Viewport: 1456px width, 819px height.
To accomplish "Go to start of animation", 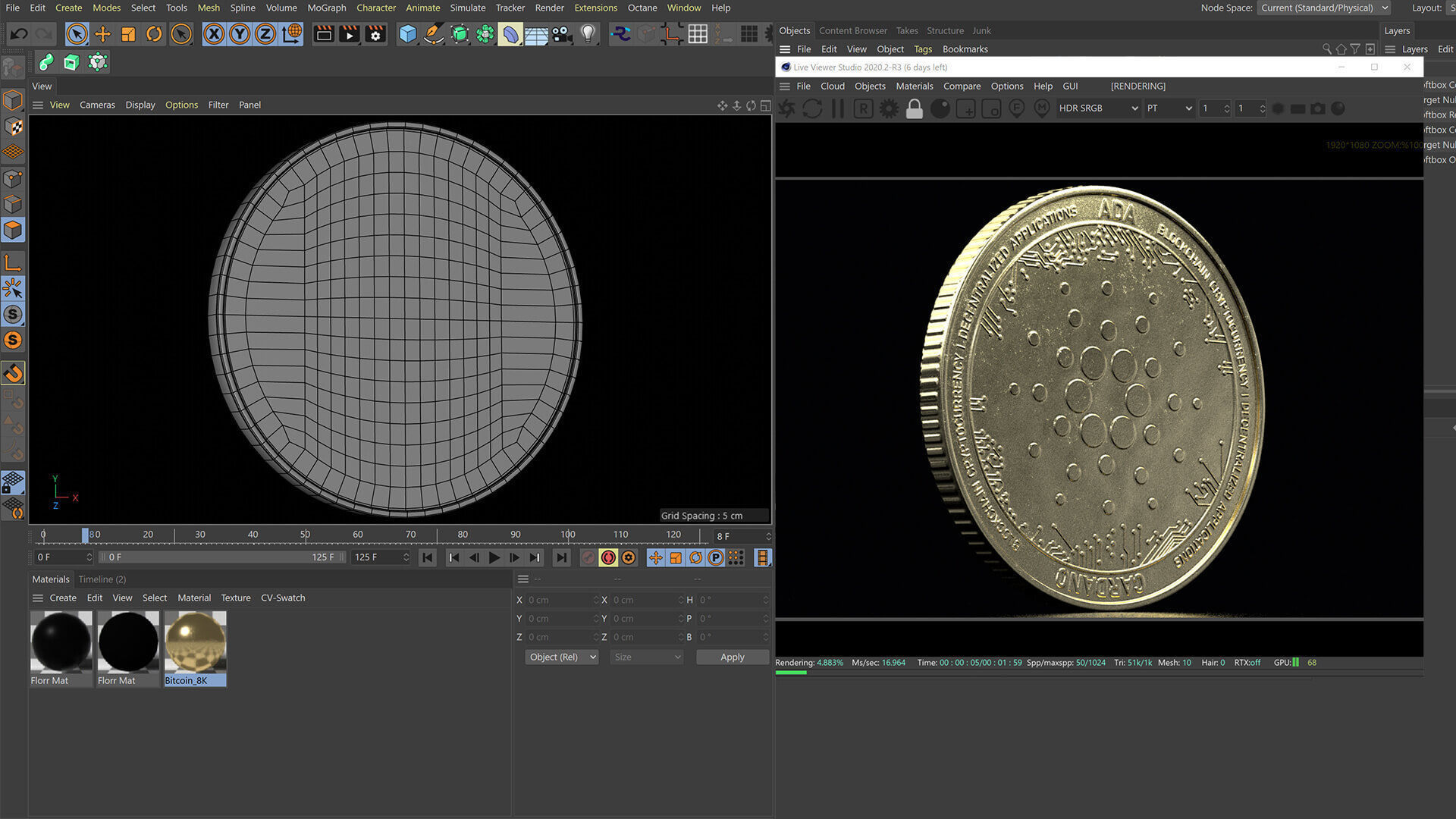I will [x=427, y=558].
